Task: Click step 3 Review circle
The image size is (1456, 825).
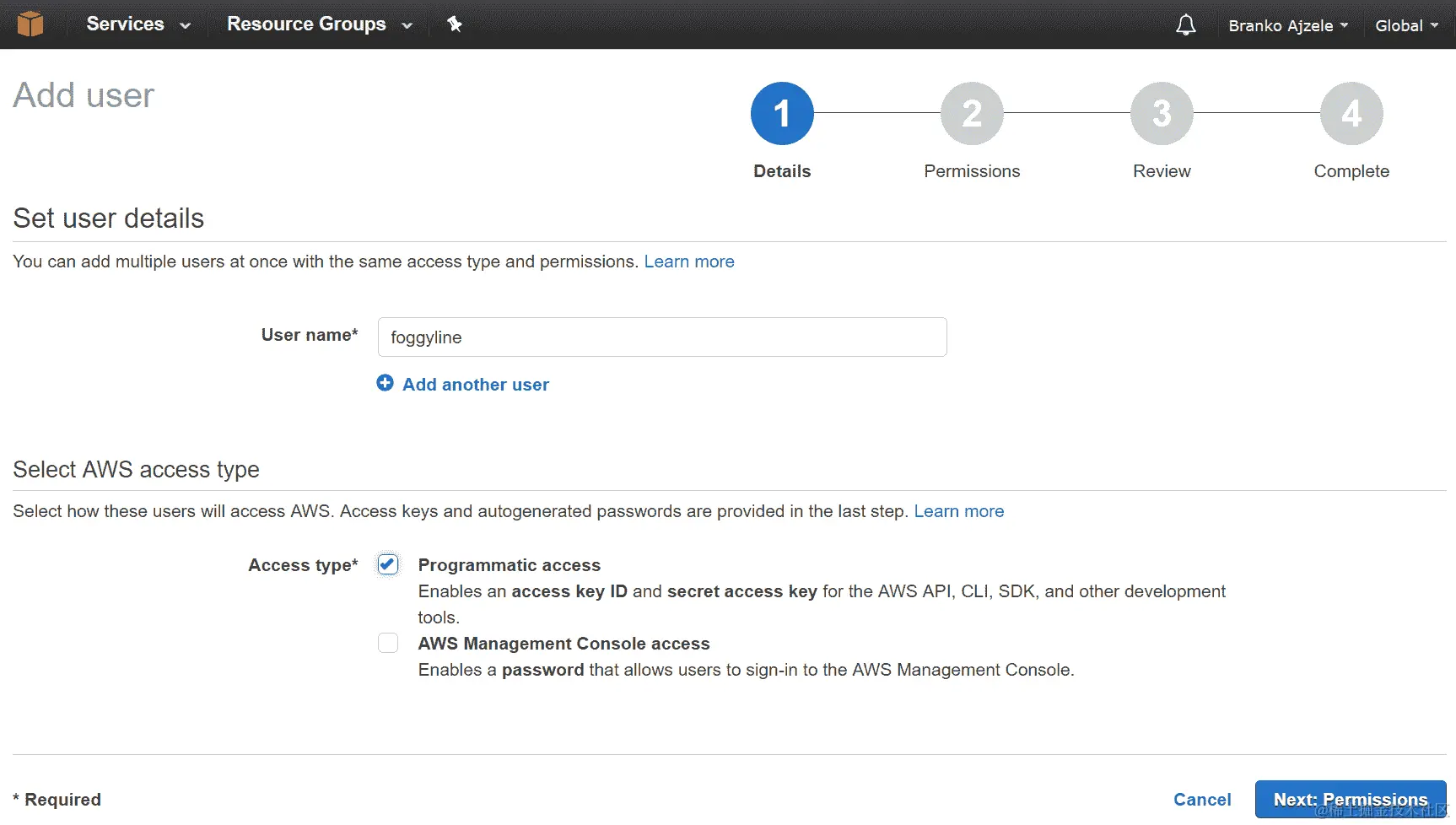Action: click(1162, 113)
